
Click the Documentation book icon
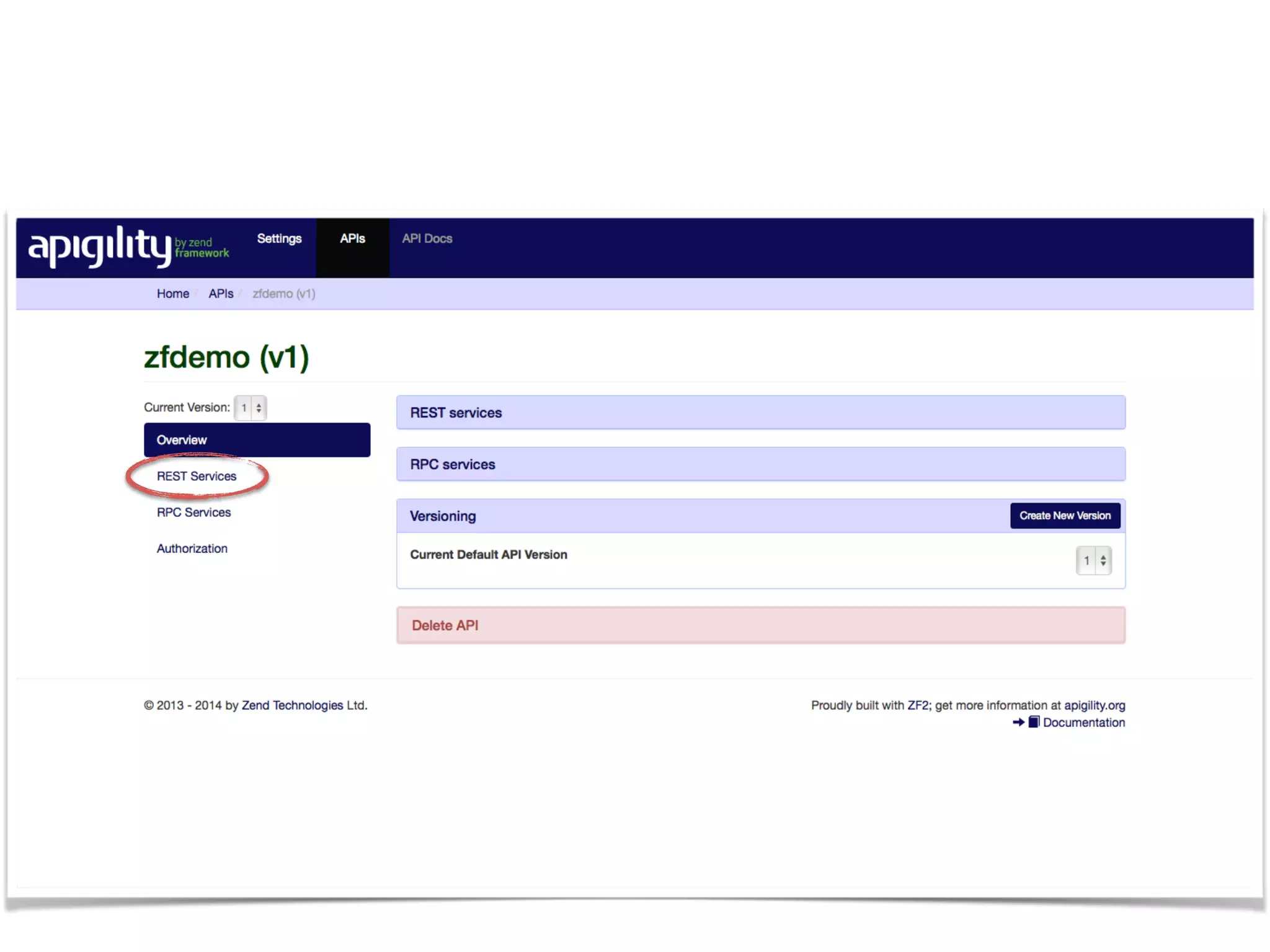[x=1034, y=722]
